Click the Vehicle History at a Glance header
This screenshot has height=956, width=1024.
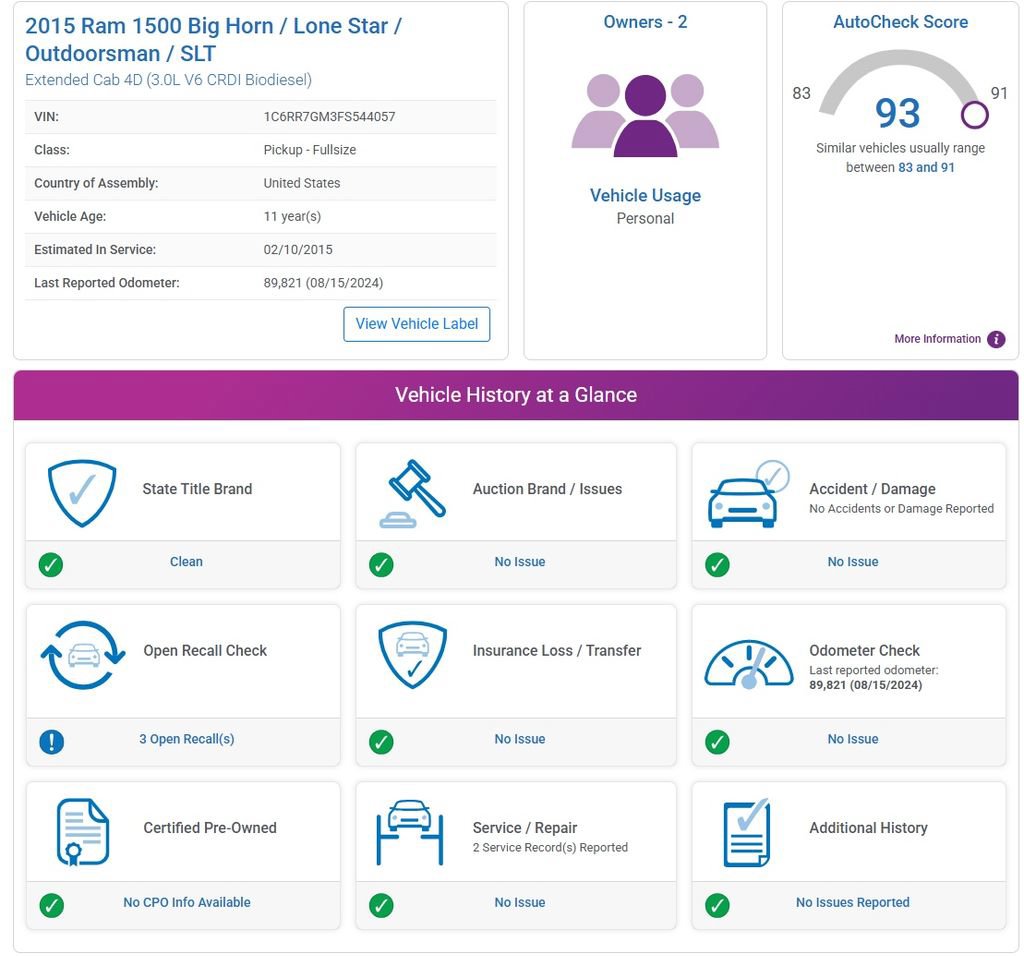coord(516,395)
